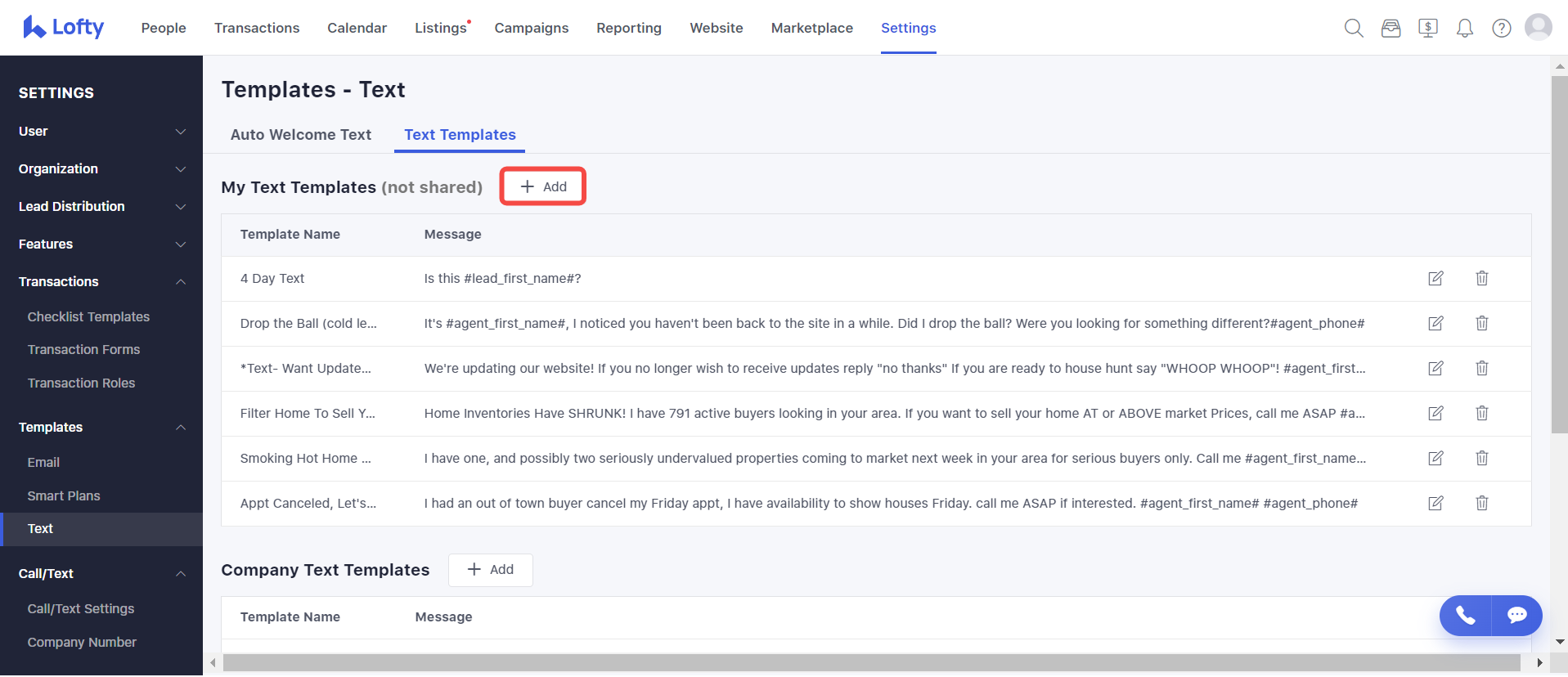This screenshot has width=1568, height=677.
Task: Delete the Smoking Hot Home template
Action: (x=1481, y=458)
